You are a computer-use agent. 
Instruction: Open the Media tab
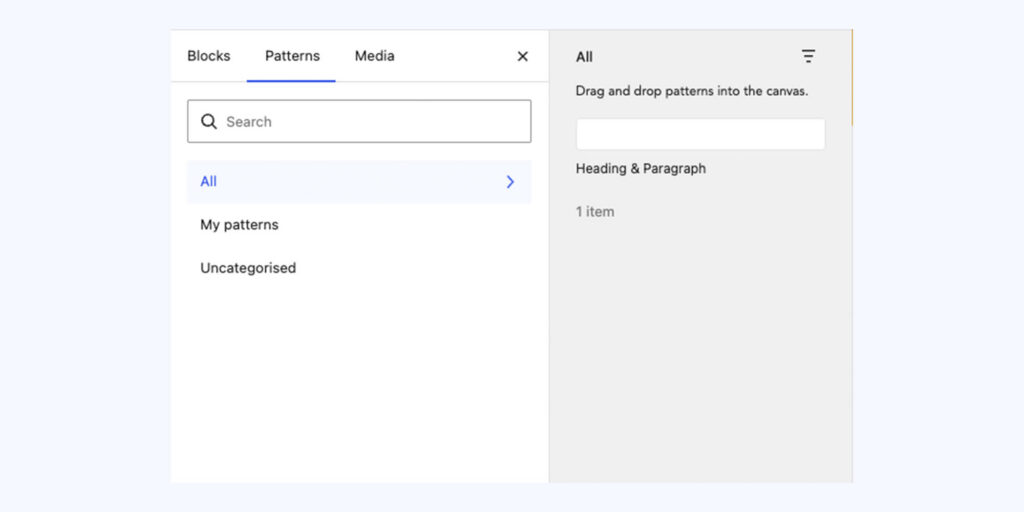point(374,56)
